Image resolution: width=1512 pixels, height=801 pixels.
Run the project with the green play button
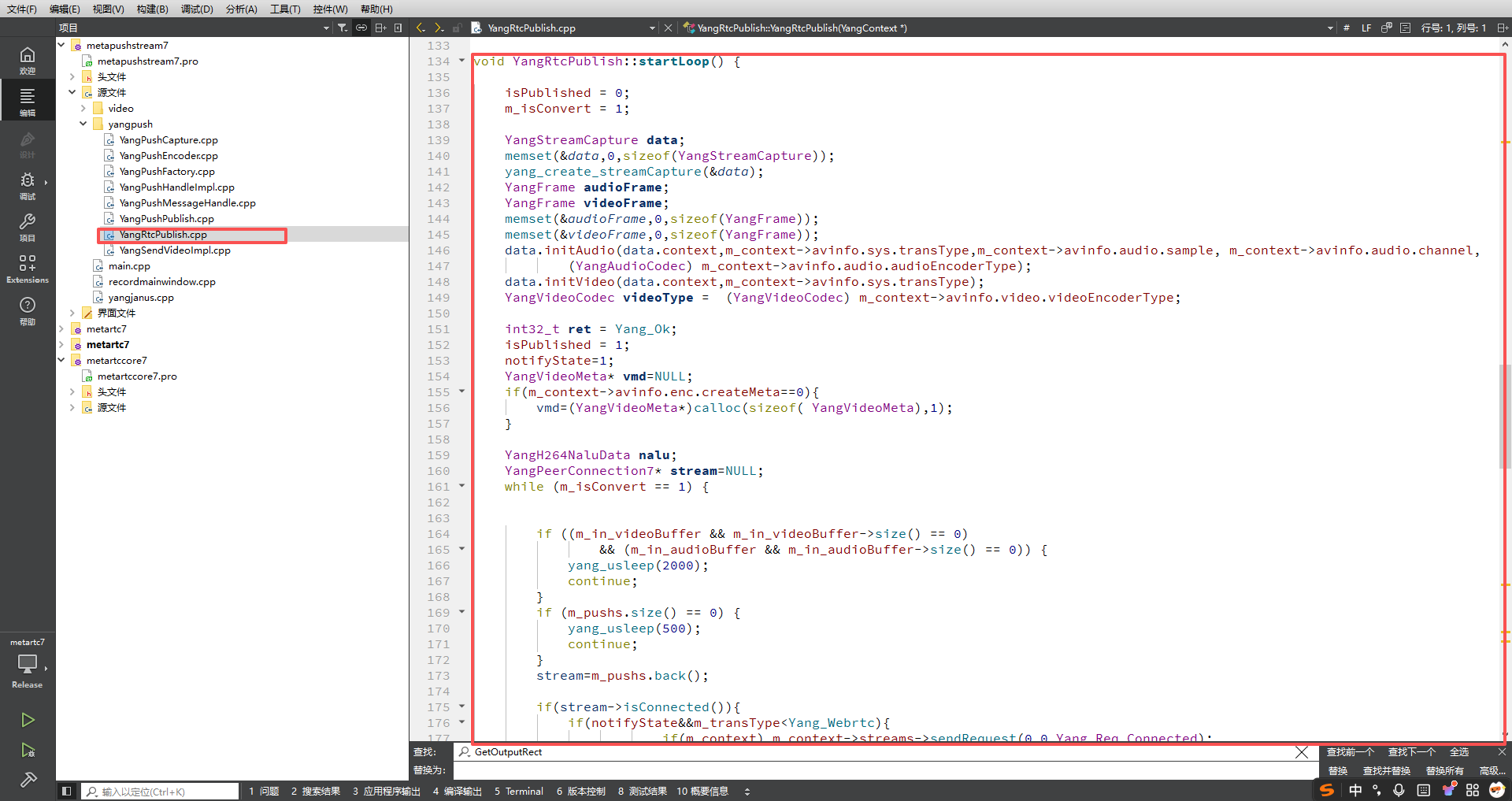tap(28, 720)
